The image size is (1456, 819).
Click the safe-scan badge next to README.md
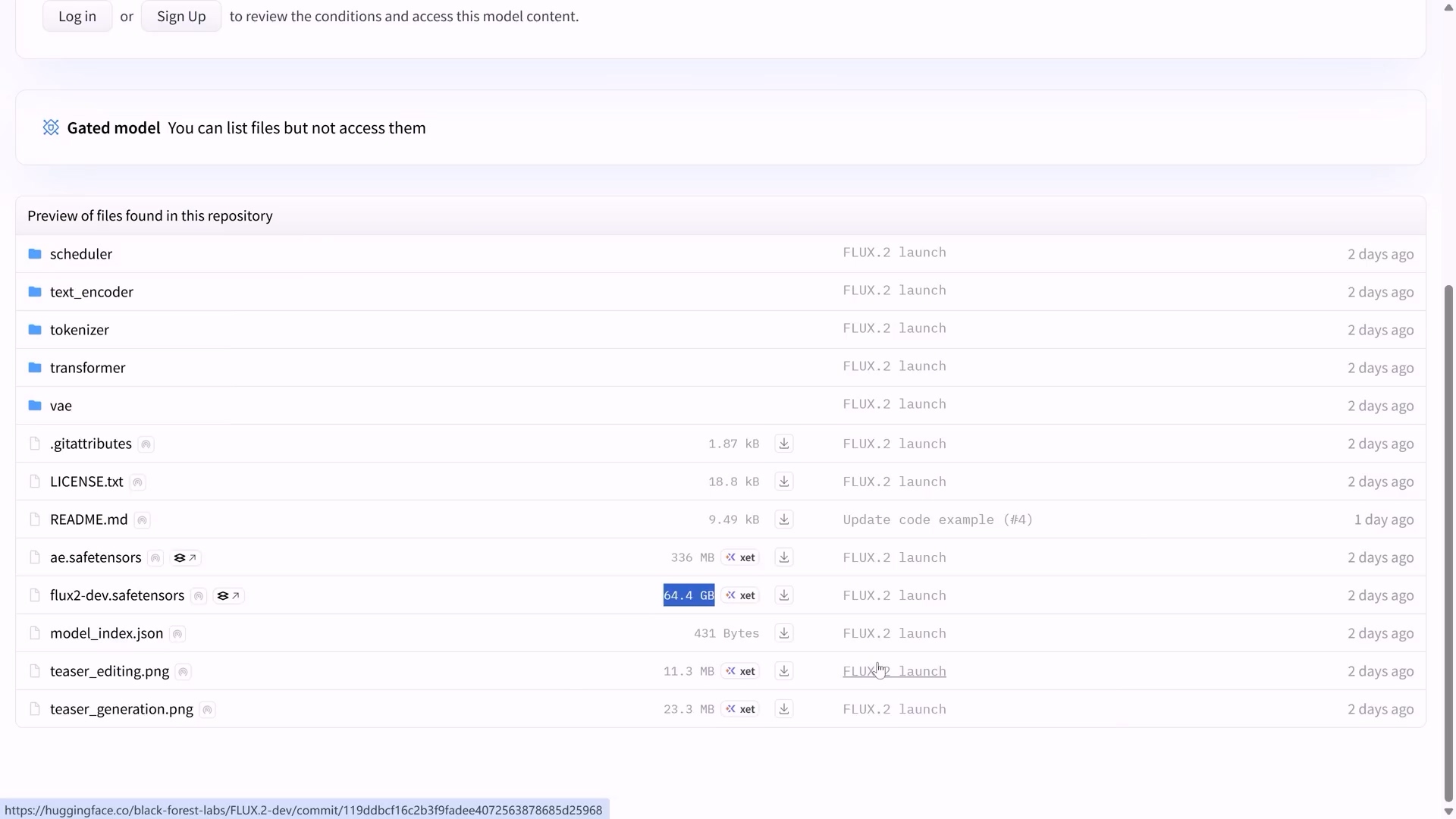click(142, 520)
